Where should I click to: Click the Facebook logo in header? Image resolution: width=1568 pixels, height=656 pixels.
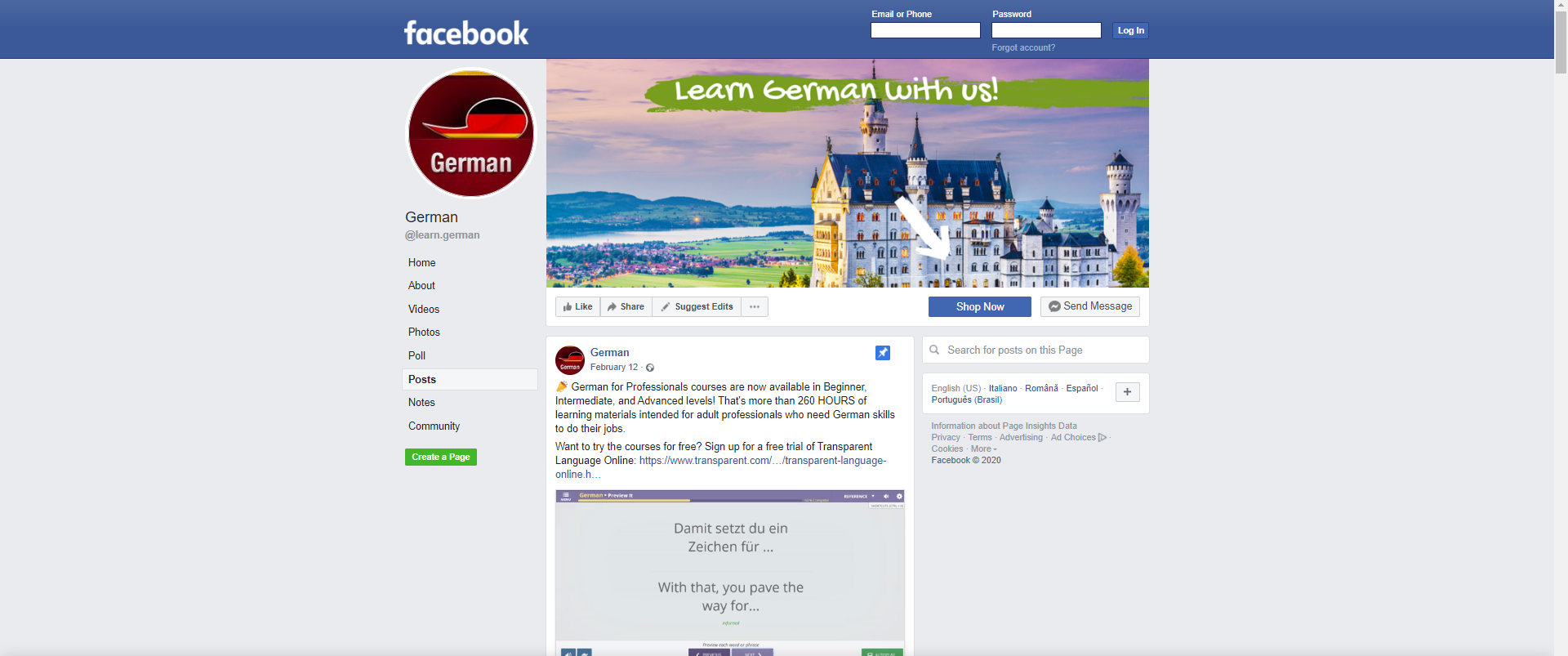coord(466,33)
